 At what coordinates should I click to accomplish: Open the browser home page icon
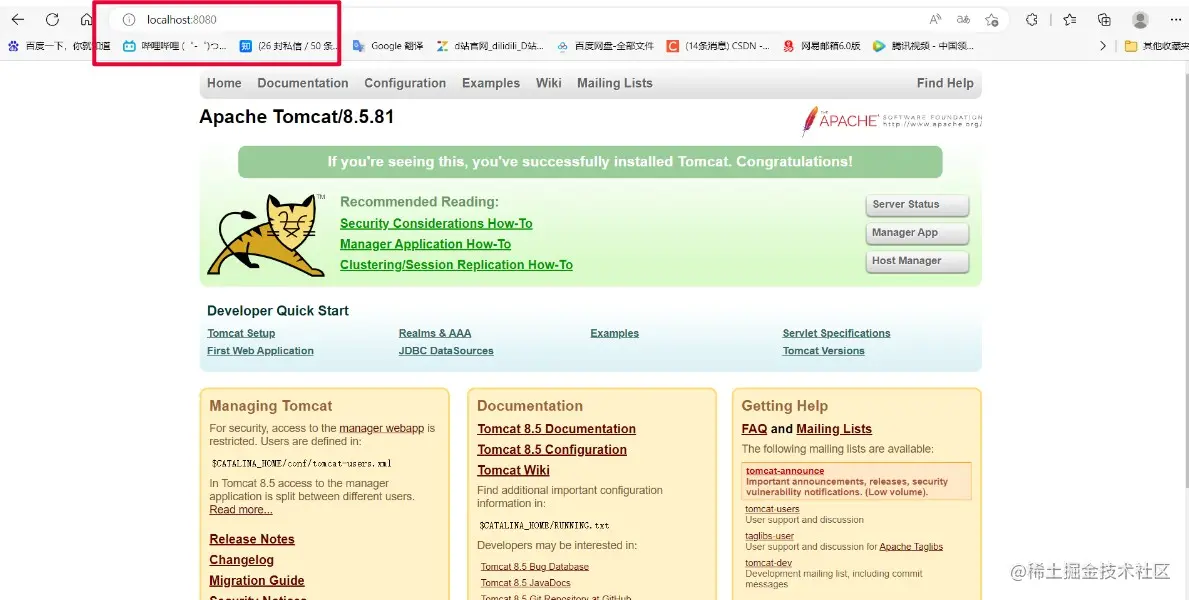point(86,20)
